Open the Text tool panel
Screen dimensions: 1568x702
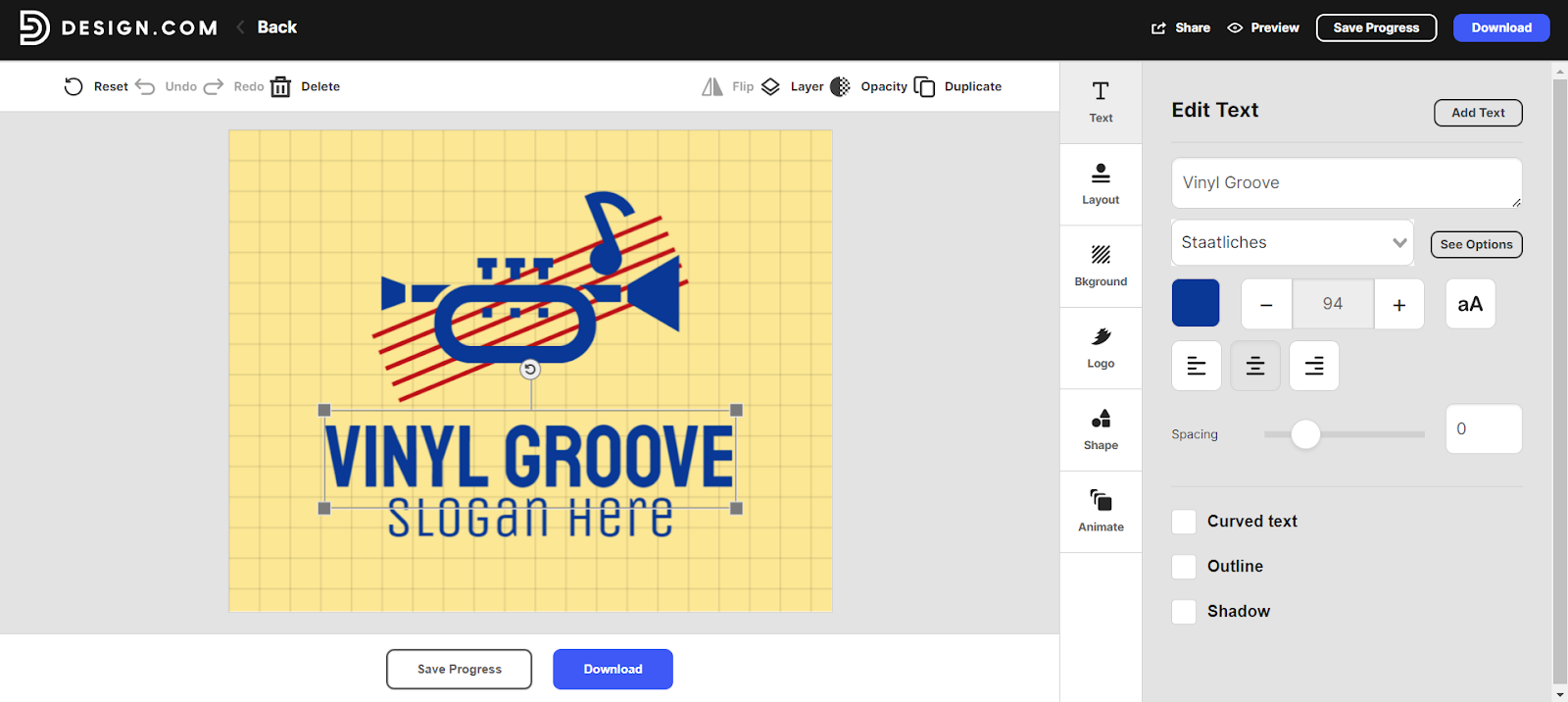(x=1101, y=102)
